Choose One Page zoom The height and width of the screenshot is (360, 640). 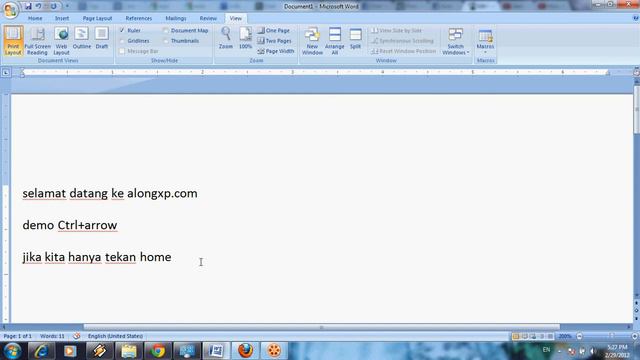pyautogui.click(x=273, y=30)
